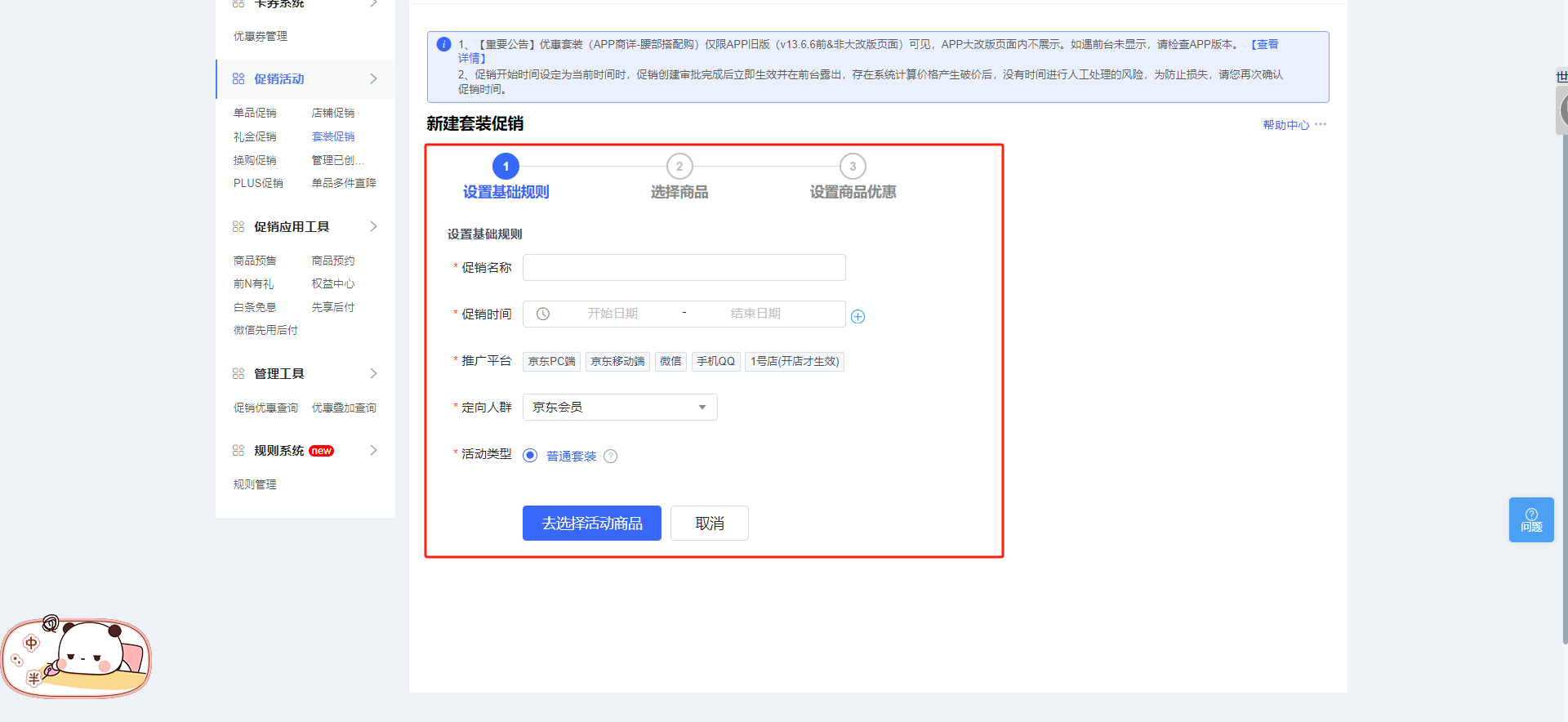
Task: Toggle the 京东PC端 platform option
Action: [x=551, y=361]
